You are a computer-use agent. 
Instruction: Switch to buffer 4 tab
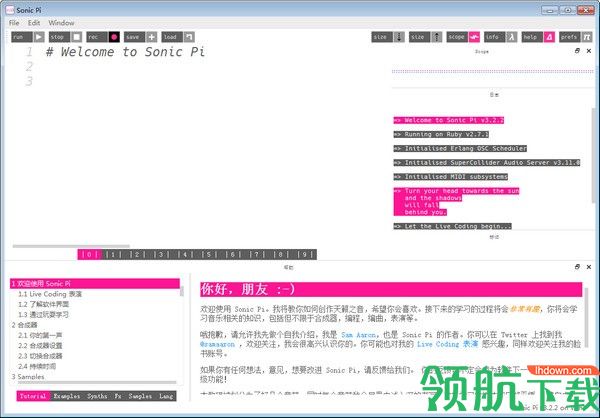pyautogui.click(x=185, y=254)
